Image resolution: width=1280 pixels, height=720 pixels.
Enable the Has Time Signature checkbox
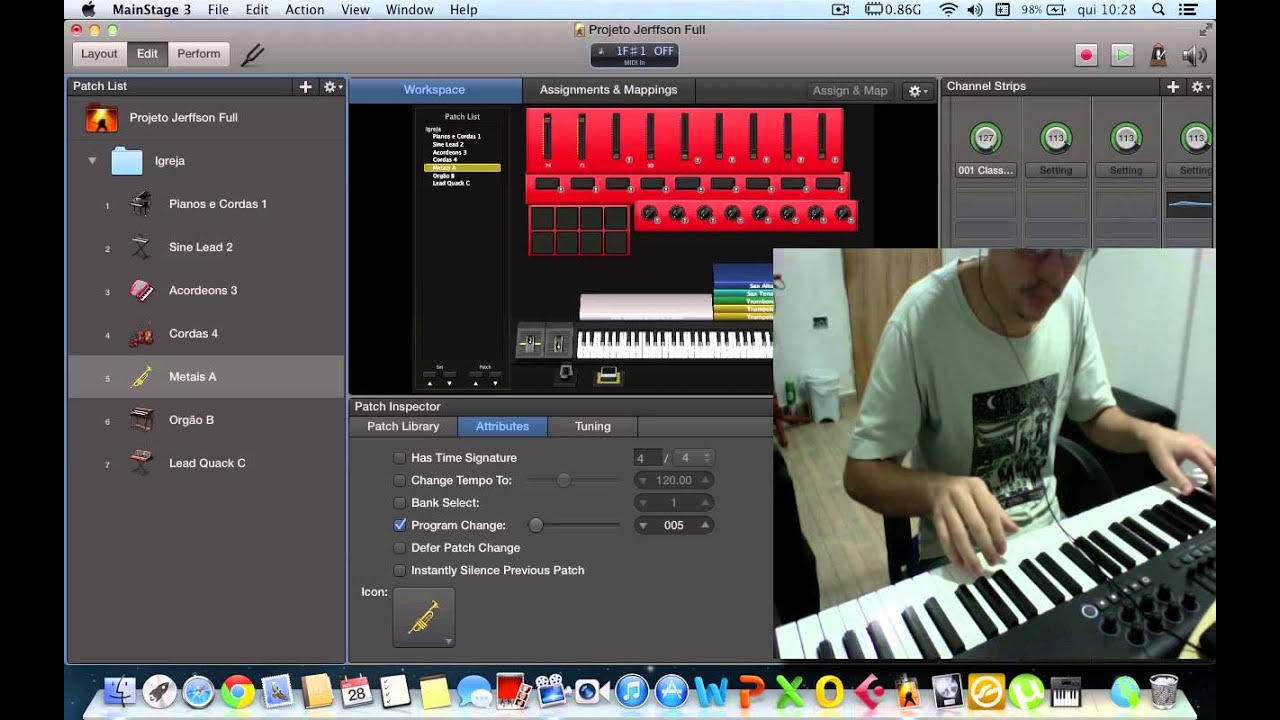click(400, 458)
